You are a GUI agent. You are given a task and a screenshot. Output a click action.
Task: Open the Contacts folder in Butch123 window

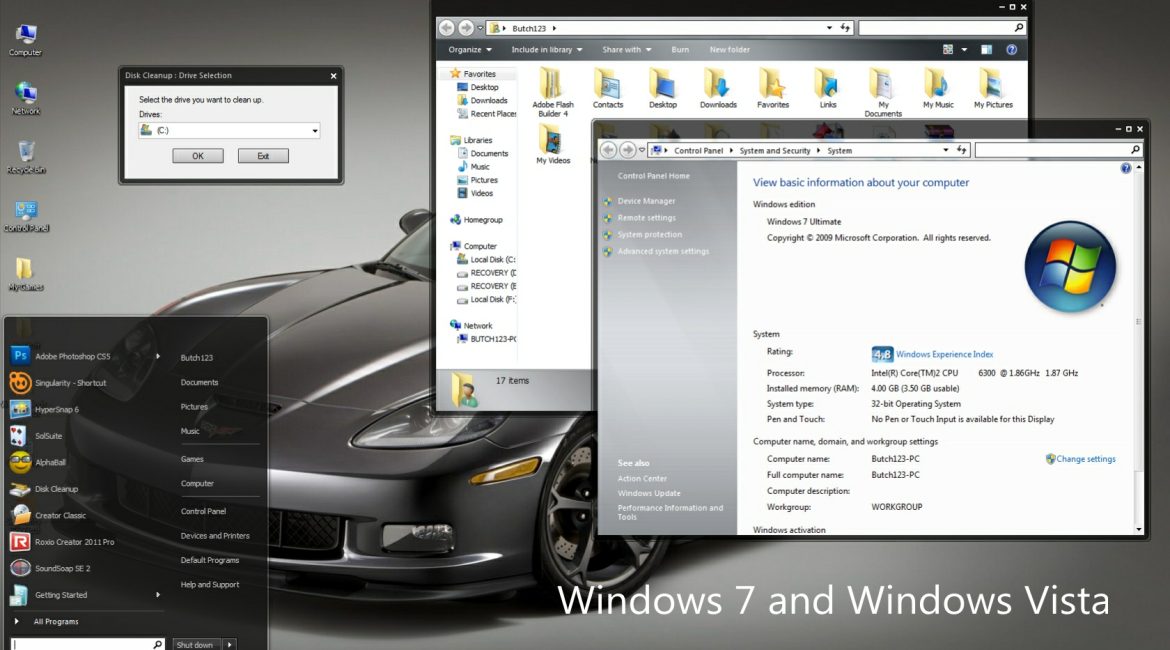pyautogui.click(x=607, y=89)
